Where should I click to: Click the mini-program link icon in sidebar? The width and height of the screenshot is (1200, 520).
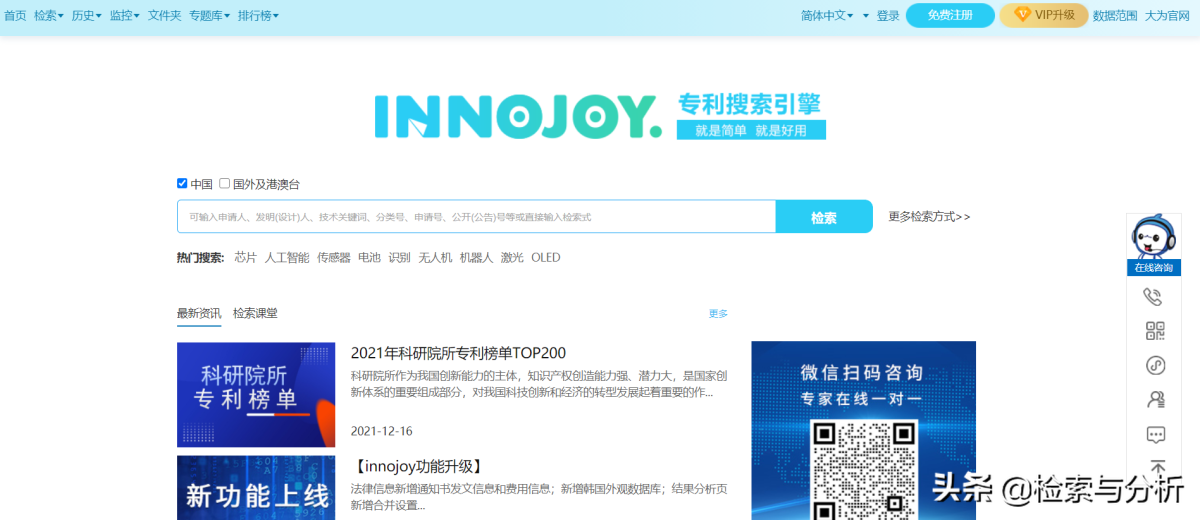point(1155,365)
